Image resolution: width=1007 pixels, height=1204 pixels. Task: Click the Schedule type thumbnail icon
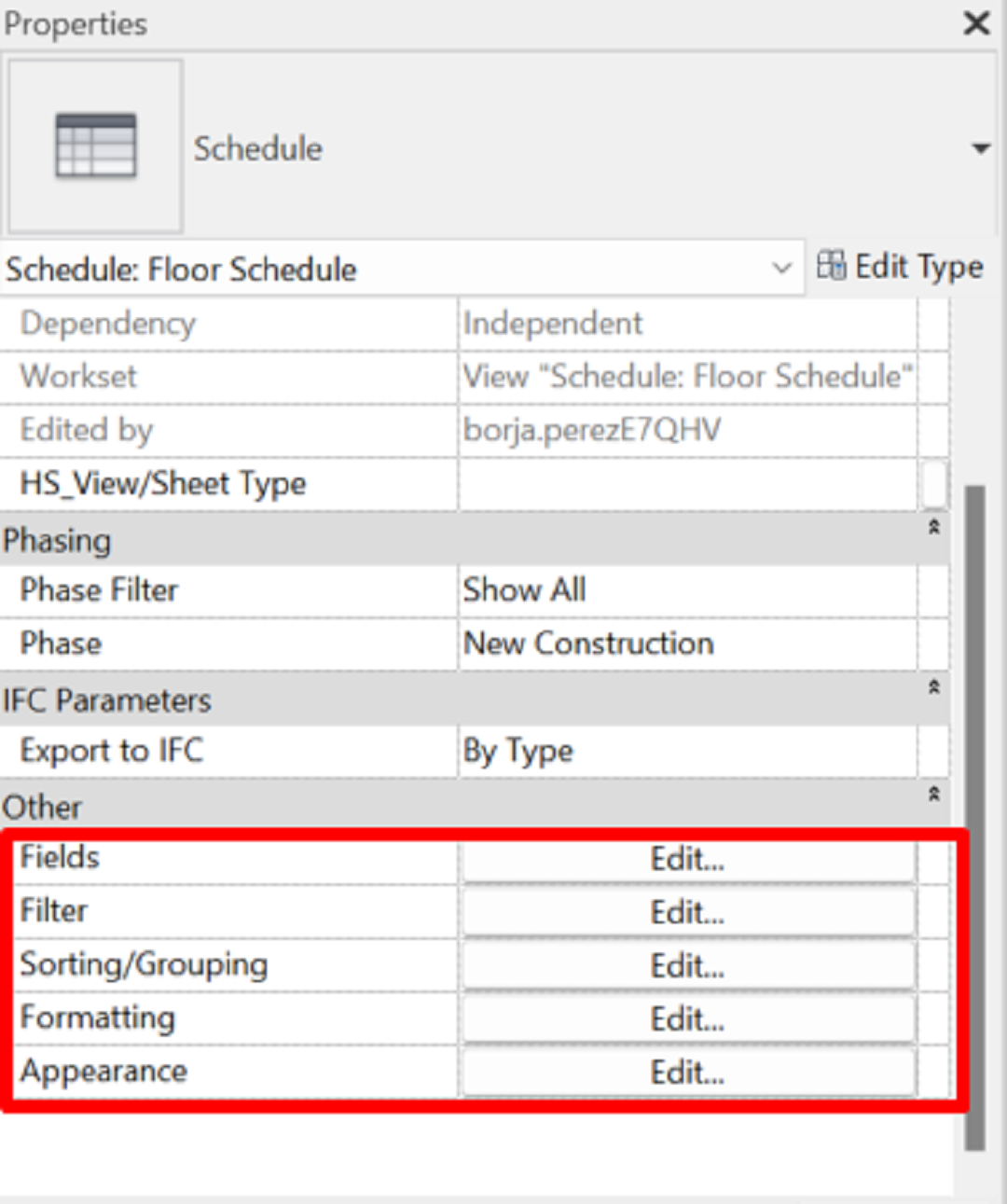click(x=95, y=146)
